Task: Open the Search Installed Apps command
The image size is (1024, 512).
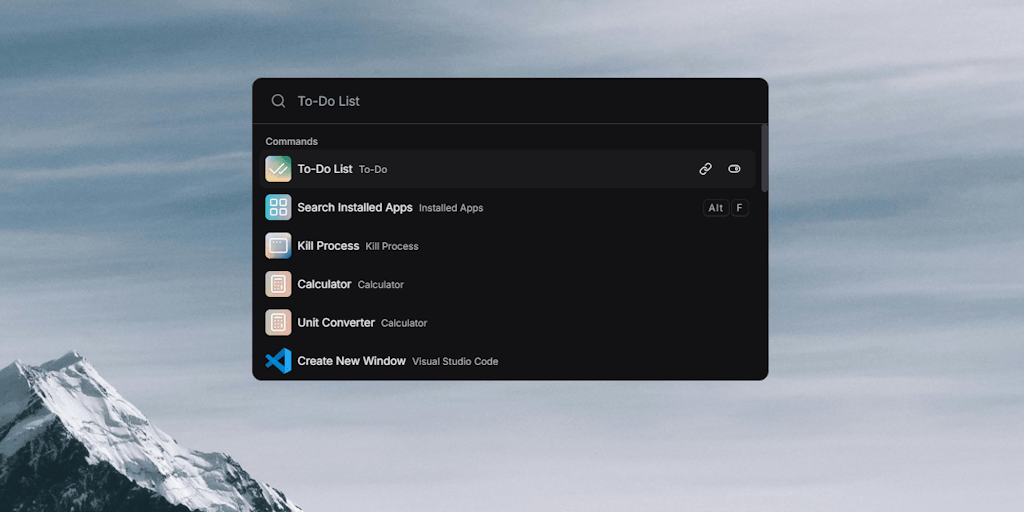Action: pos(507,208)
